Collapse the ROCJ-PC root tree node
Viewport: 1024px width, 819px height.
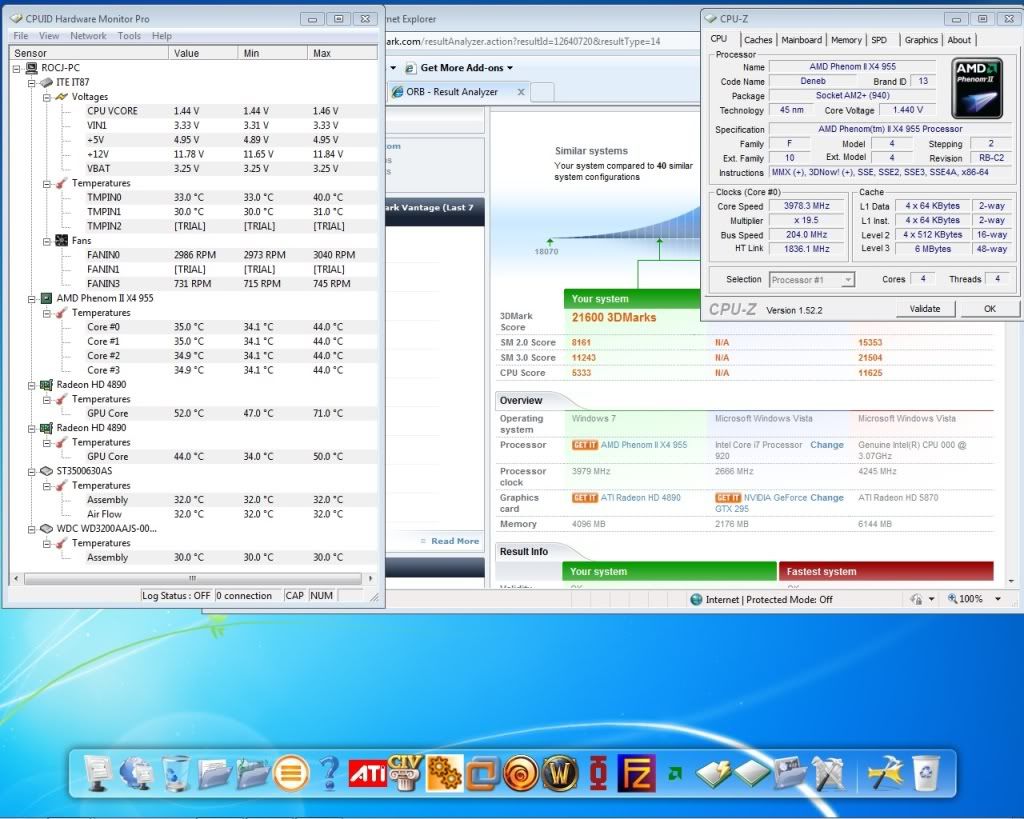[x=17, y=68]
